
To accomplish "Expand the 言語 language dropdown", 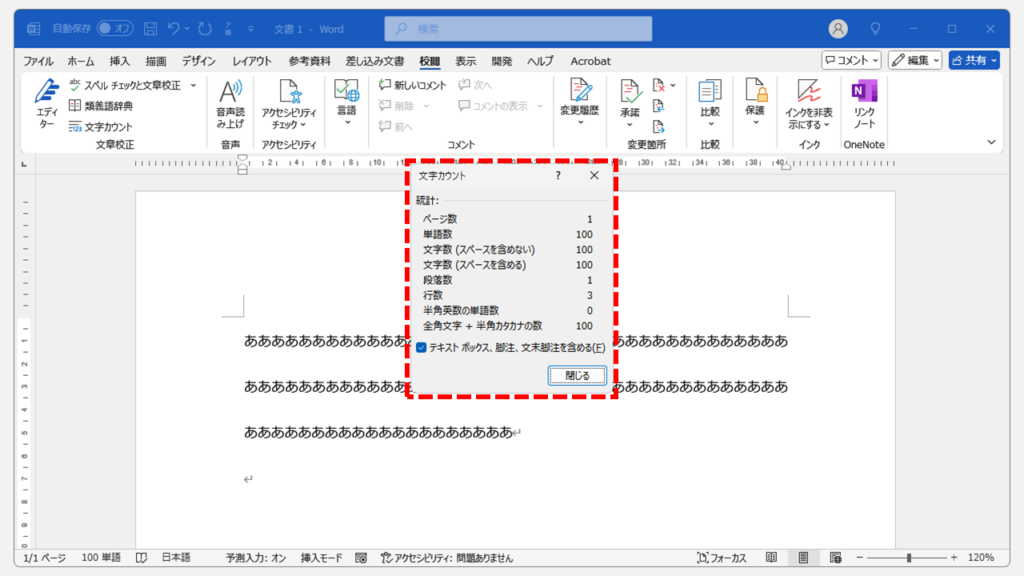I will click(347, 105).
